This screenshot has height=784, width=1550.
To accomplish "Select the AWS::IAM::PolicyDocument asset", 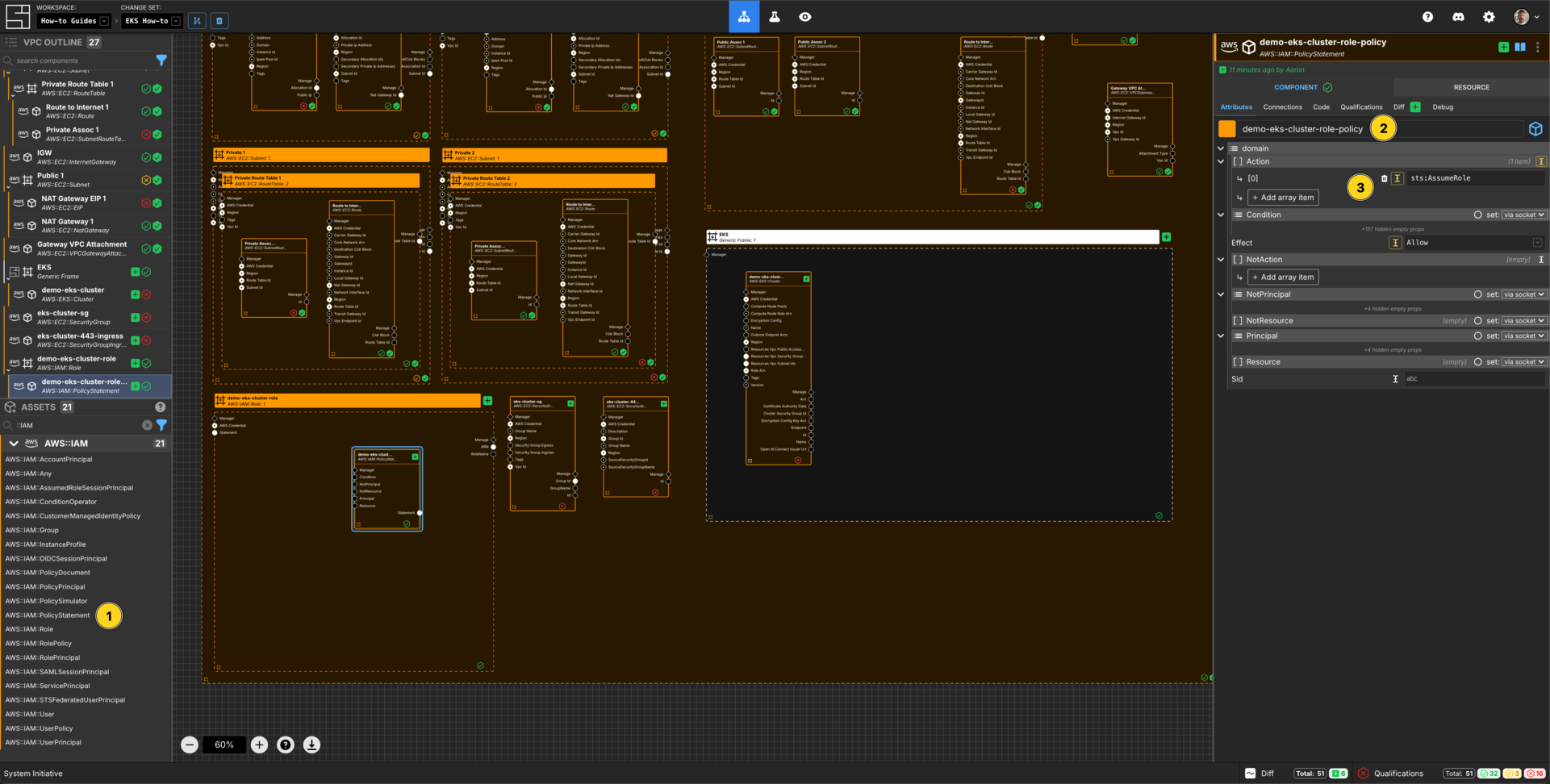I will [48, 573].
